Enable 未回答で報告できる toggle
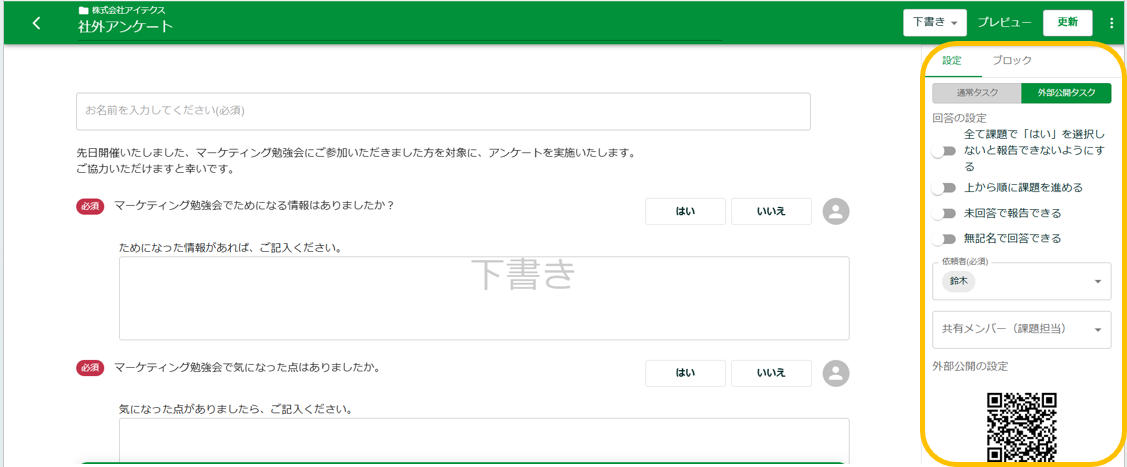Image resolution: width=1127 pixels, height=467 pixels. tap(943, 214)
